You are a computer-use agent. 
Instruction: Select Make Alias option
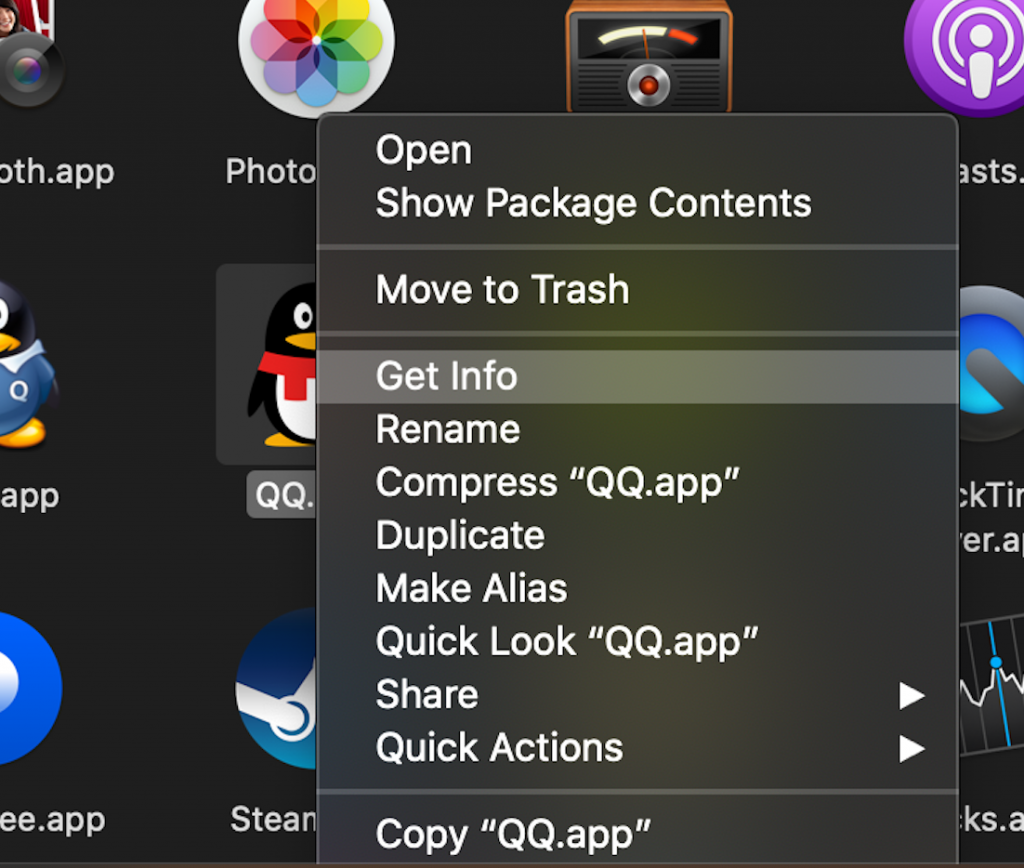(x=471, y=588)
